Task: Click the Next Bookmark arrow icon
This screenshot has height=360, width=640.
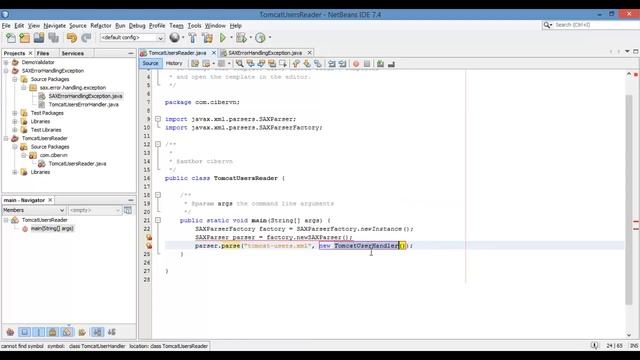Action: 307,64
